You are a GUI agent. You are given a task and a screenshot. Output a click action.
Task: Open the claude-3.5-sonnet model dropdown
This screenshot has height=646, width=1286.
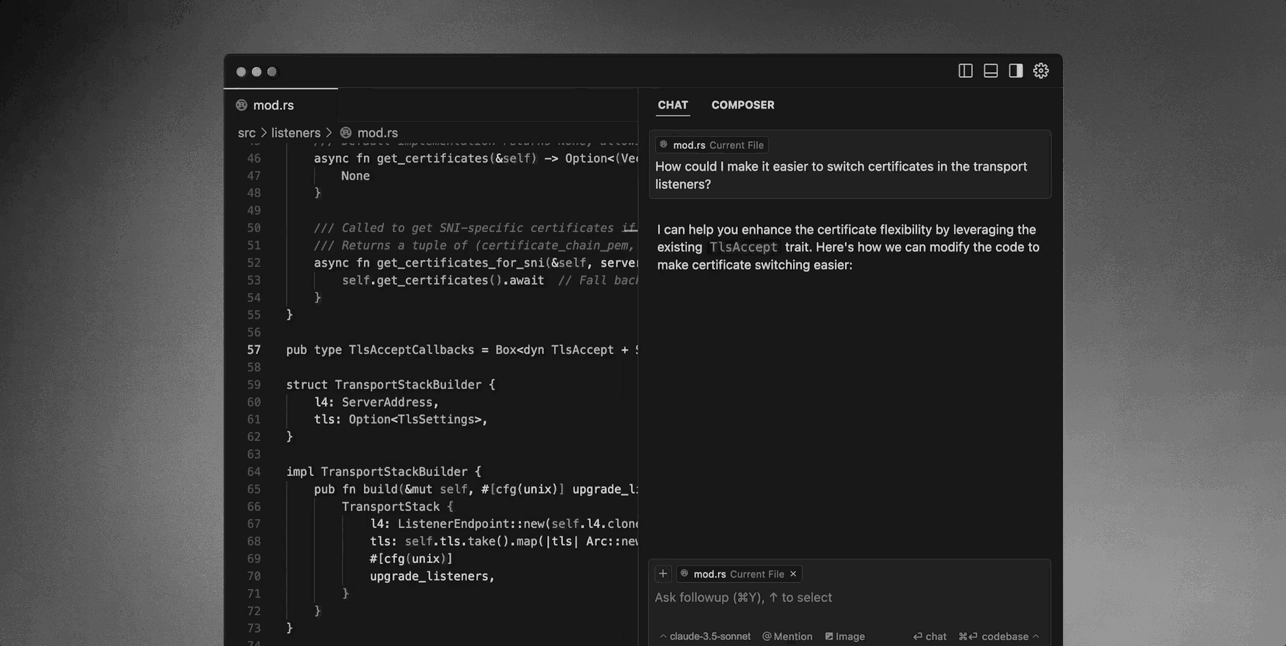[705, 636]
